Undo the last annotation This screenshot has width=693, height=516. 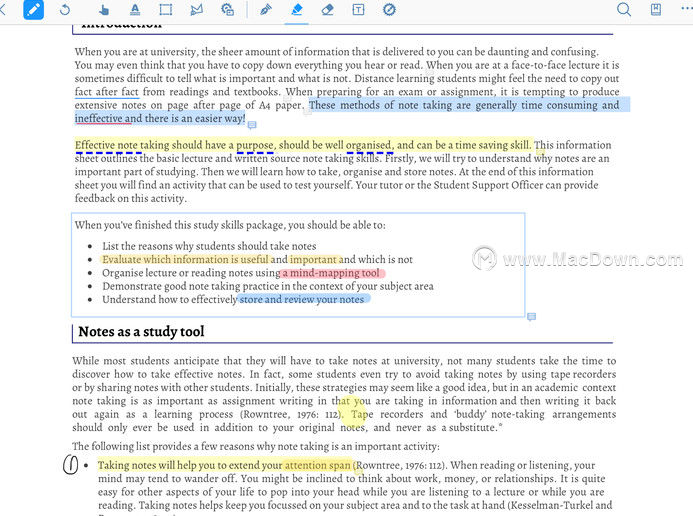click(x=65, y=9)
